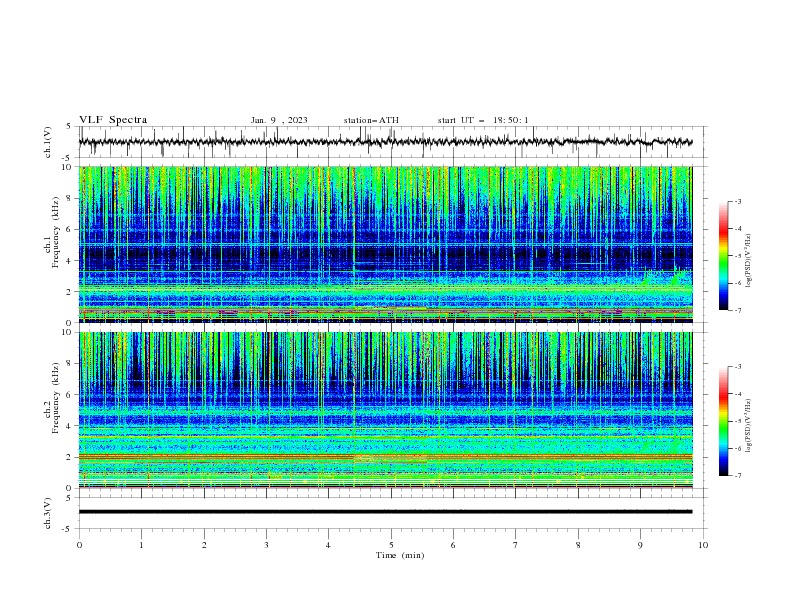Click the Time (min) axis label
The height and width of the screenshot is (612, 792).
pos(400,555)
